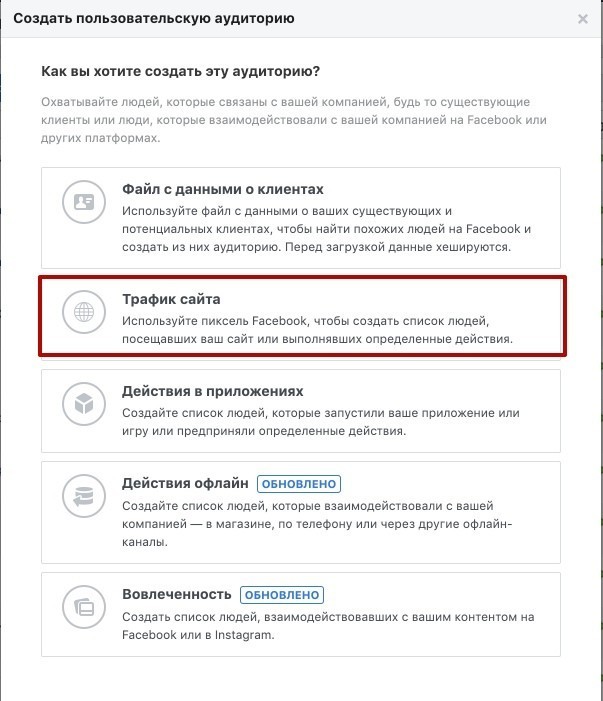Select the Файл с данными о клиентах title
Image resolution: width=603 pixels, height=701 pixels.
[223, 189]
